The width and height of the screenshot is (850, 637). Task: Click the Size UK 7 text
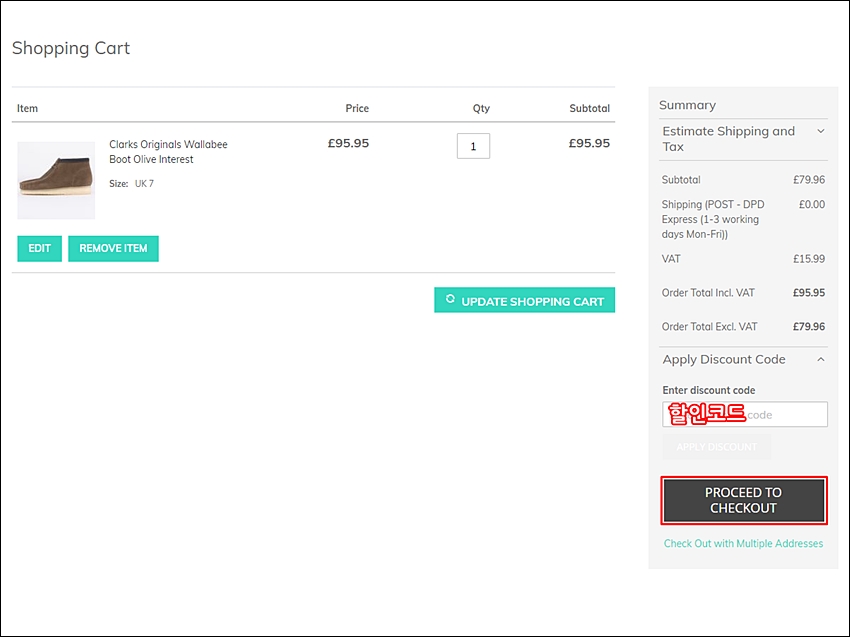pyautogui.click(x=132, y=184)
